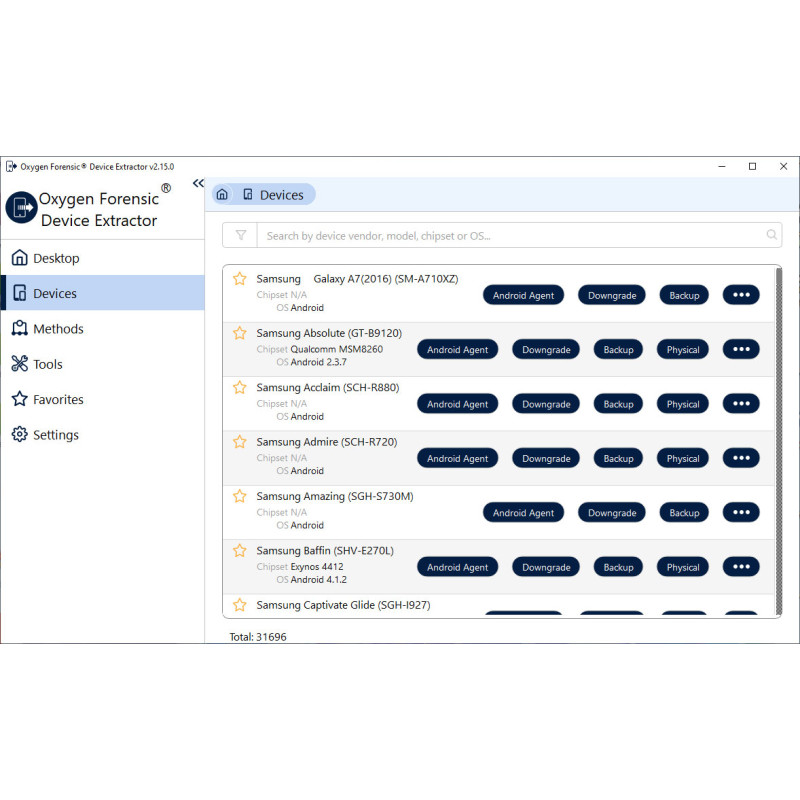Click the device list vertical scrollbar
Viewport: 800px width, 800px height.
pos(779,441)
